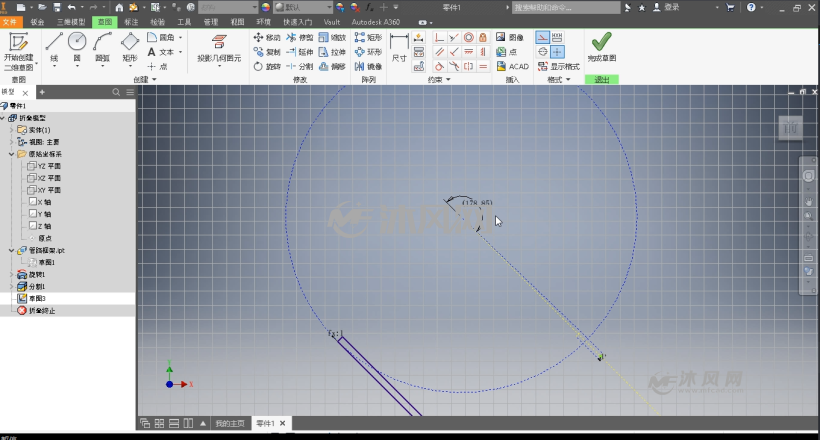Select the Move (移动) modify tool
Viewport: 820px width, 440px height.
click(267, 37)
